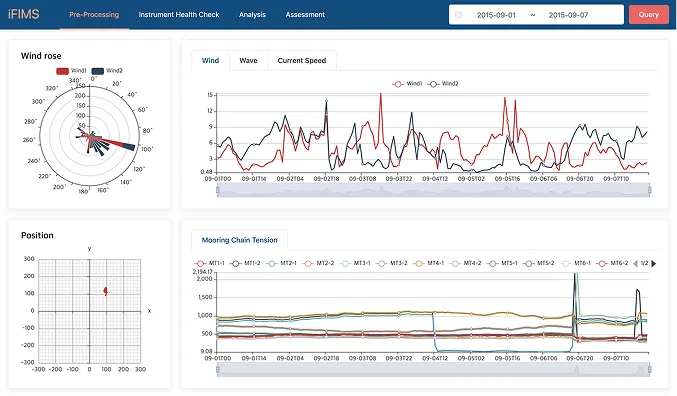Viewport: 677px width, 396px height.
Task: Toggle Wind2 series in the wind rose legend
Action: 107,71
